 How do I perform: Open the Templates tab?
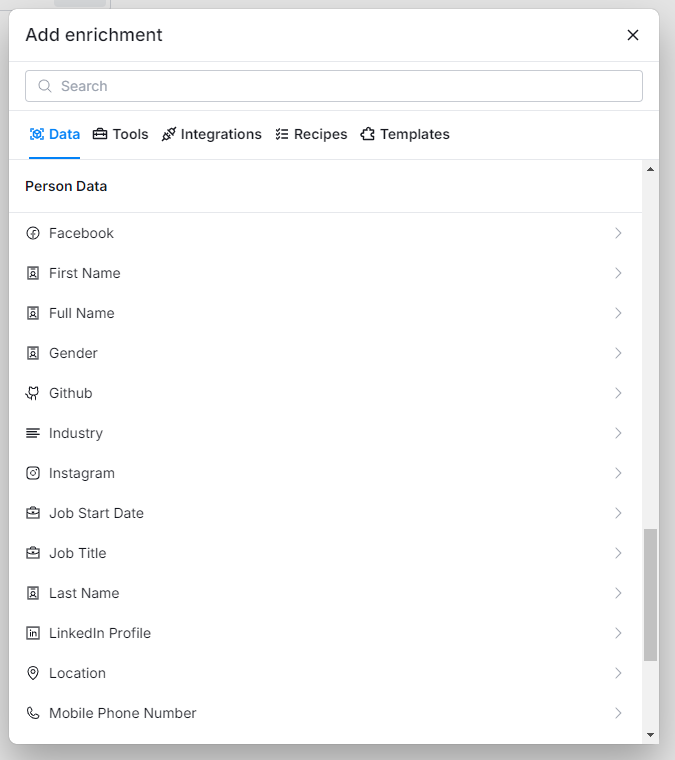pyautogui.click(x=405, y=134)
